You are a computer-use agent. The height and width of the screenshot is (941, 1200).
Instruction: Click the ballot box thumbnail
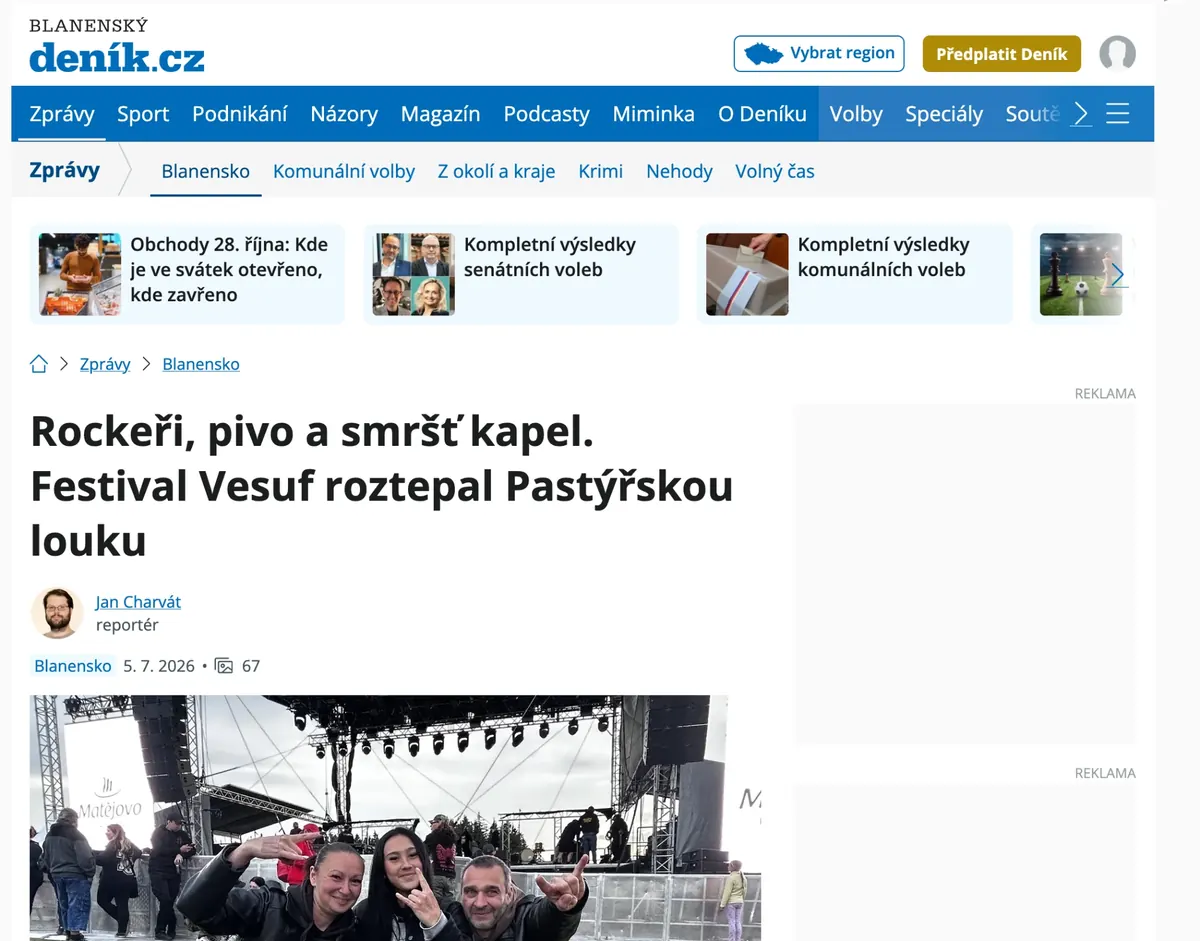click(747, 274)
